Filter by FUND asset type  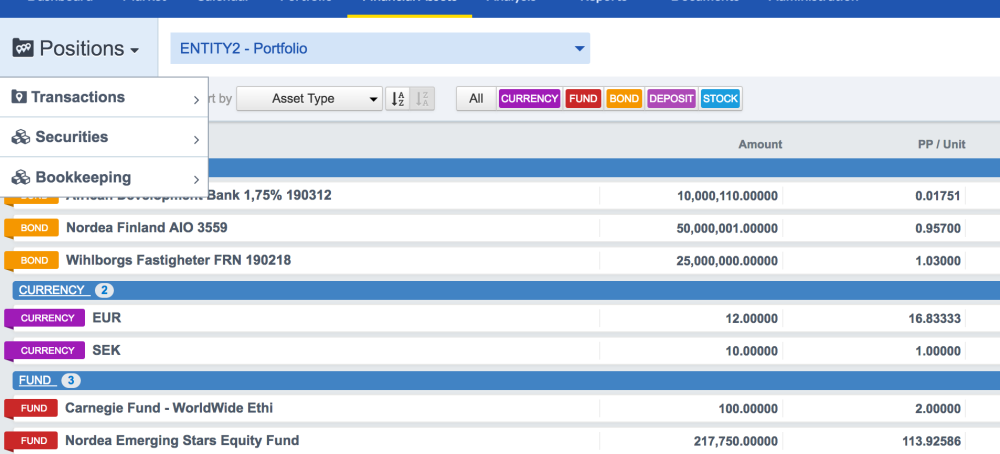tap(583, 99)
